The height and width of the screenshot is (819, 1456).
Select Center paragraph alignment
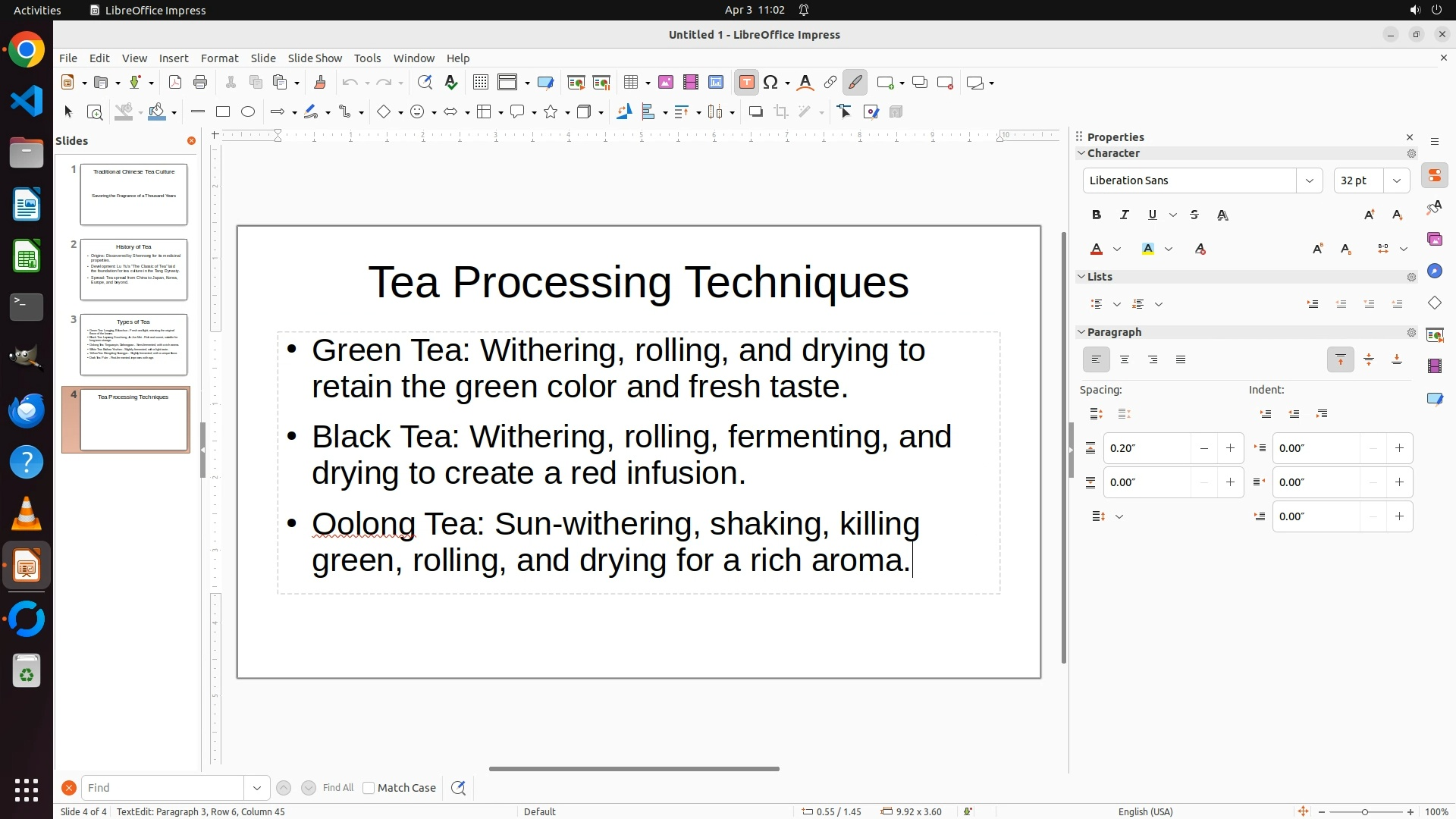1125,360
